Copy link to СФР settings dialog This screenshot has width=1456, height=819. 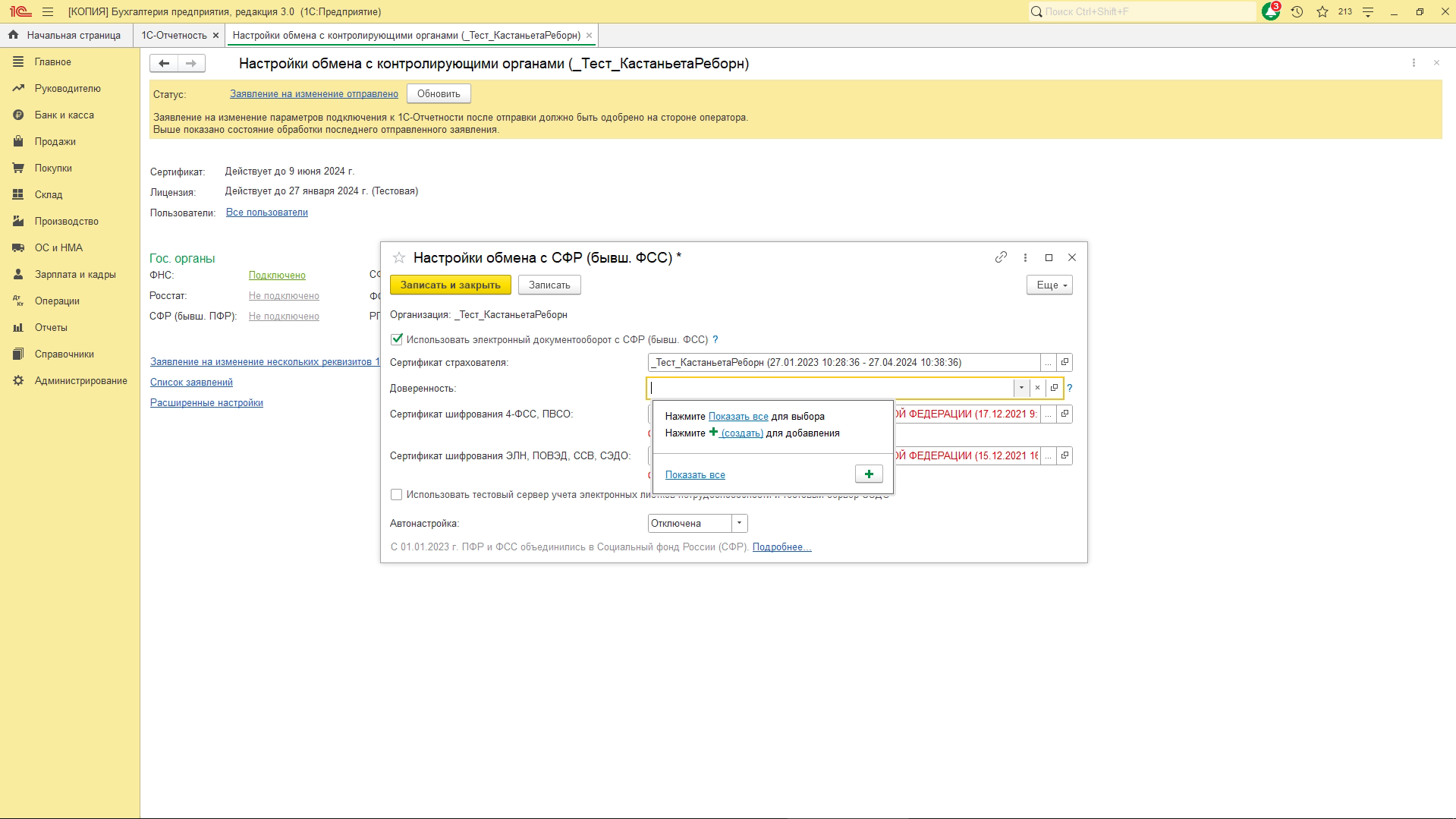(1001, 257)
